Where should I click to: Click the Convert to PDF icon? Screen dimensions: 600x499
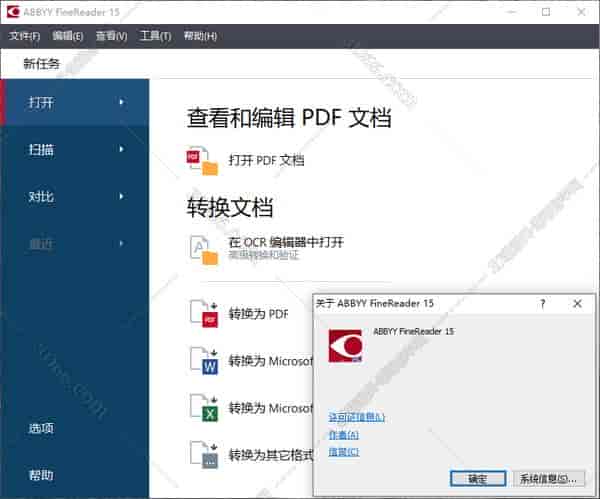coord(203,313)
